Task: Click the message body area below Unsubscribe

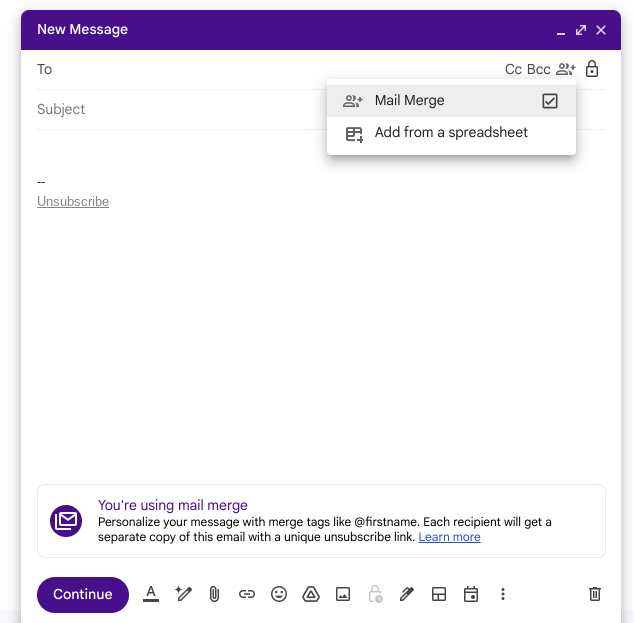Action: [321, 344]
